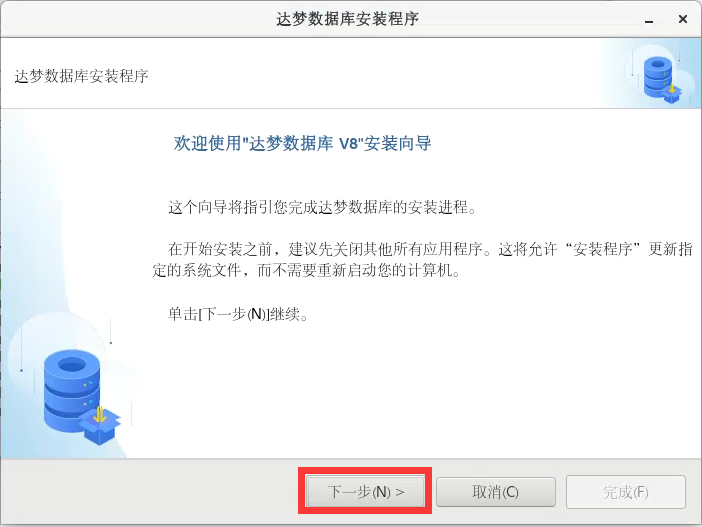The width and height of the screenshot is (702, 527).
Task: Click the empty button bar left of 下一步
Action: [148, 492]
